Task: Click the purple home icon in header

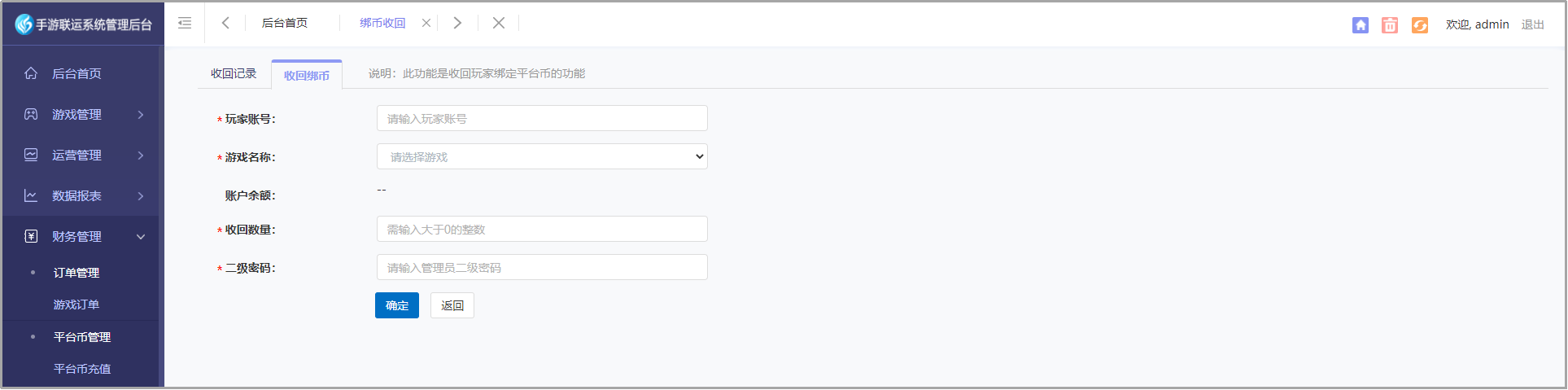Action: point(1361,25)
